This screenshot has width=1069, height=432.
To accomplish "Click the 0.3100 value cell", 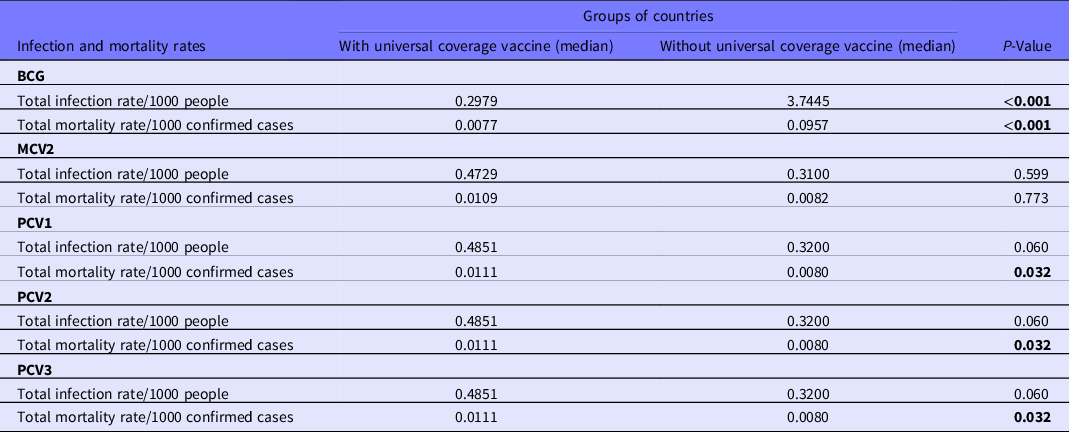I will [x=808, y=173].
